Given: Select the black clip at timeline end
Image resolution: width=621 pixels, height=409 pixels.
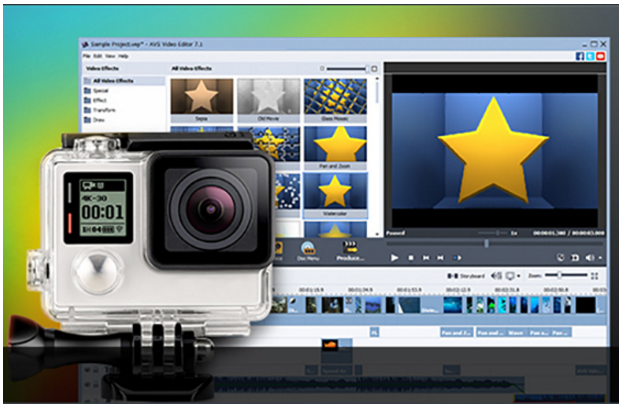Looking at the screenshot, I should click(x=585, y=305).
